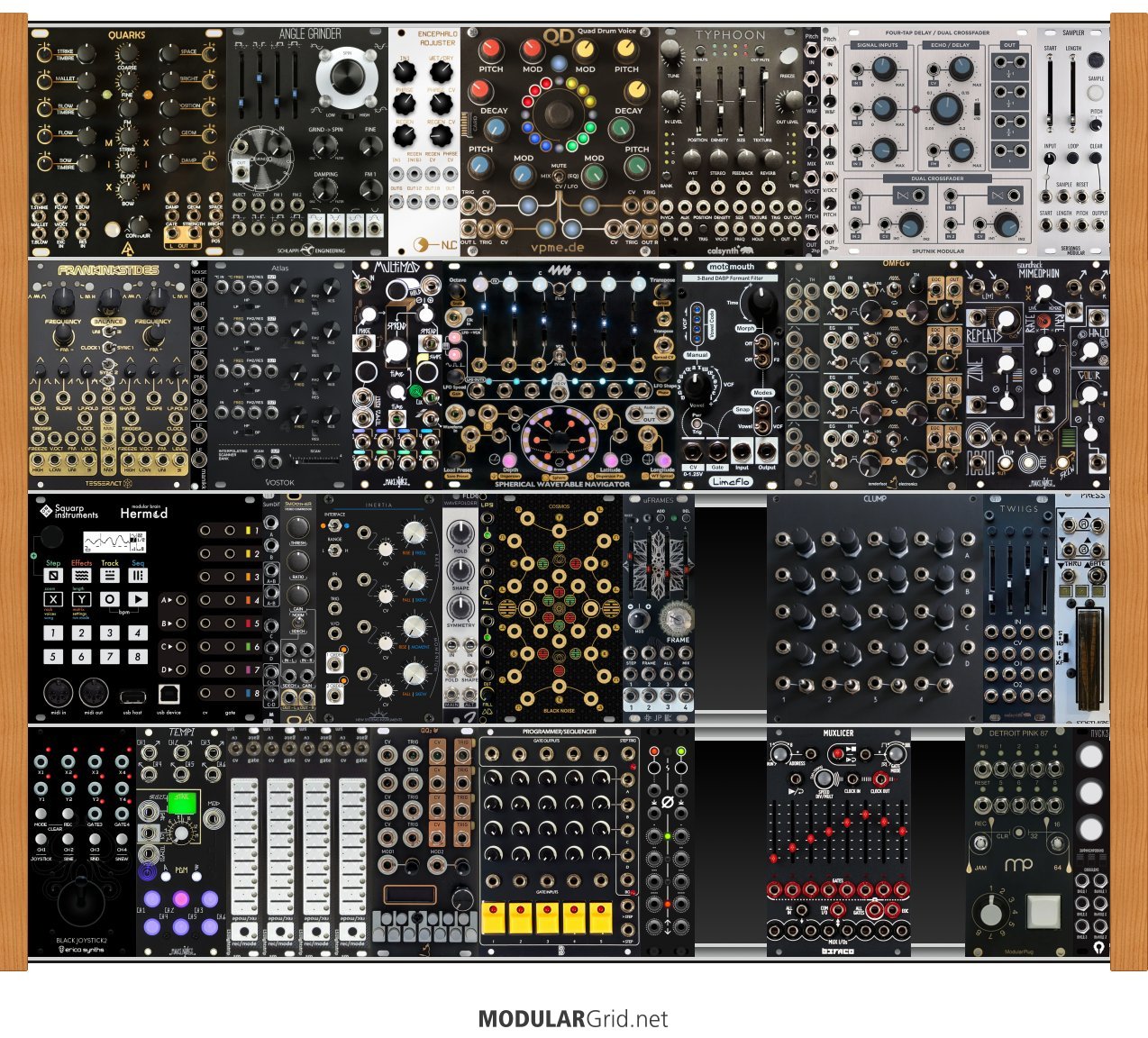
Task: Select the Sputnik Four-Tap Delay module
Action: pyautogui.click(x=938, y=141)
